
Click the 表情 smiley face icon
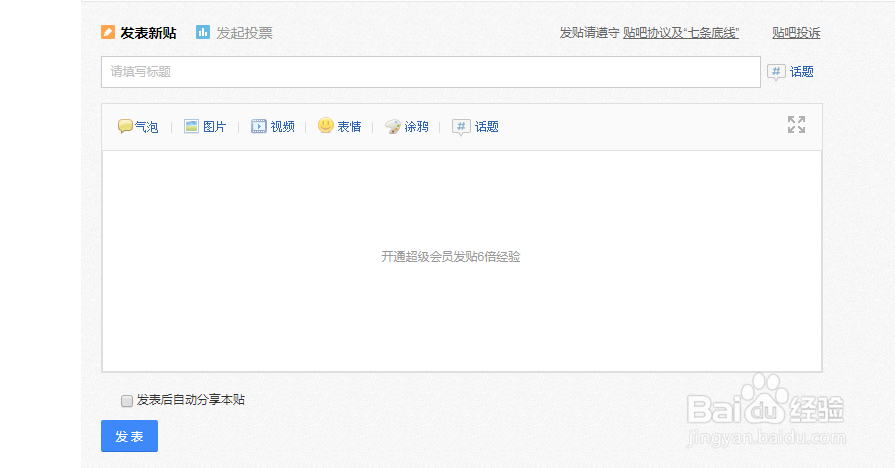(326, 125)
